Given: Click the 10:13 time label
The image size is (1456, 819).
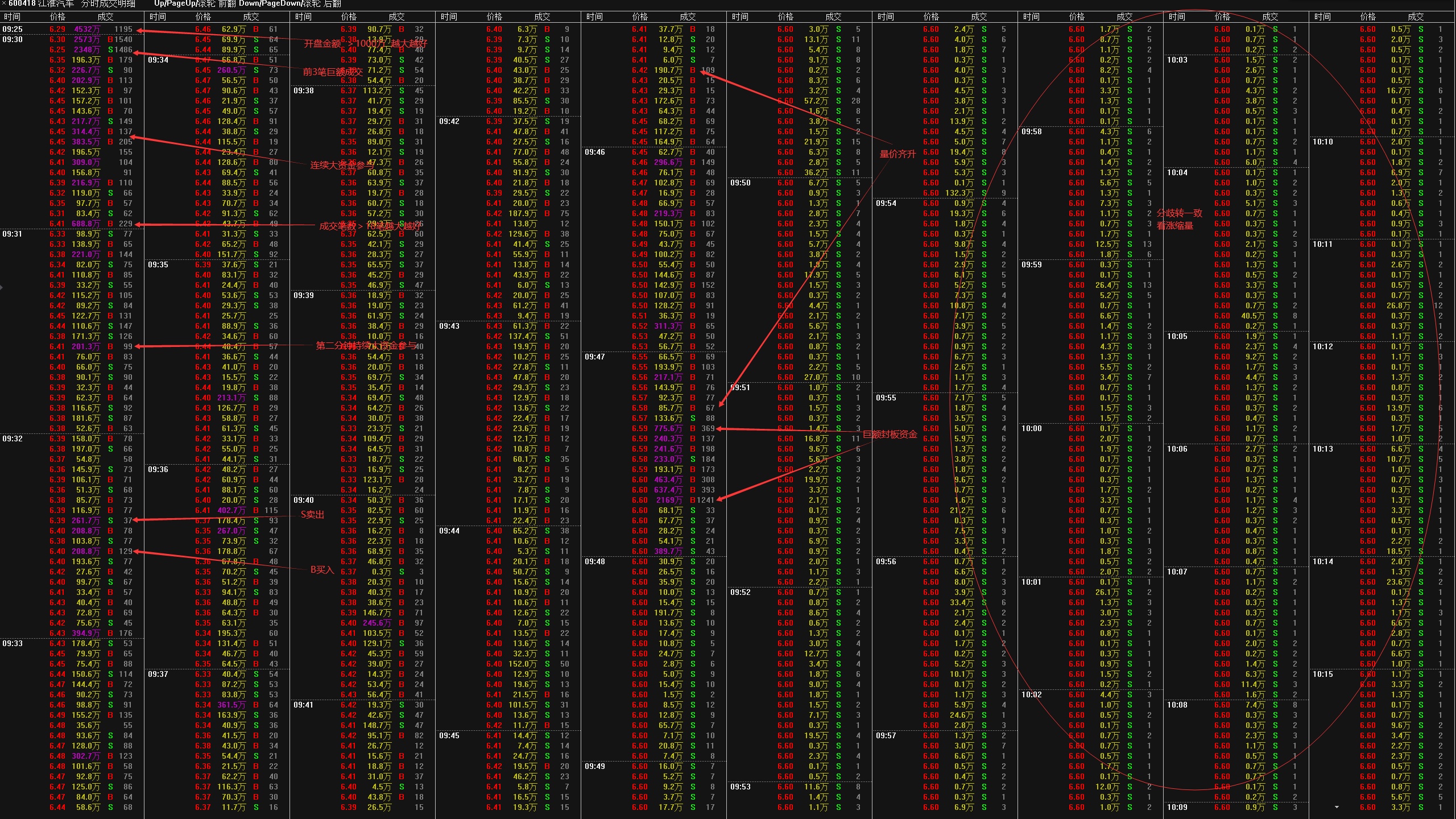Looking at the screenshot, I should click(x=1323, y=449).
